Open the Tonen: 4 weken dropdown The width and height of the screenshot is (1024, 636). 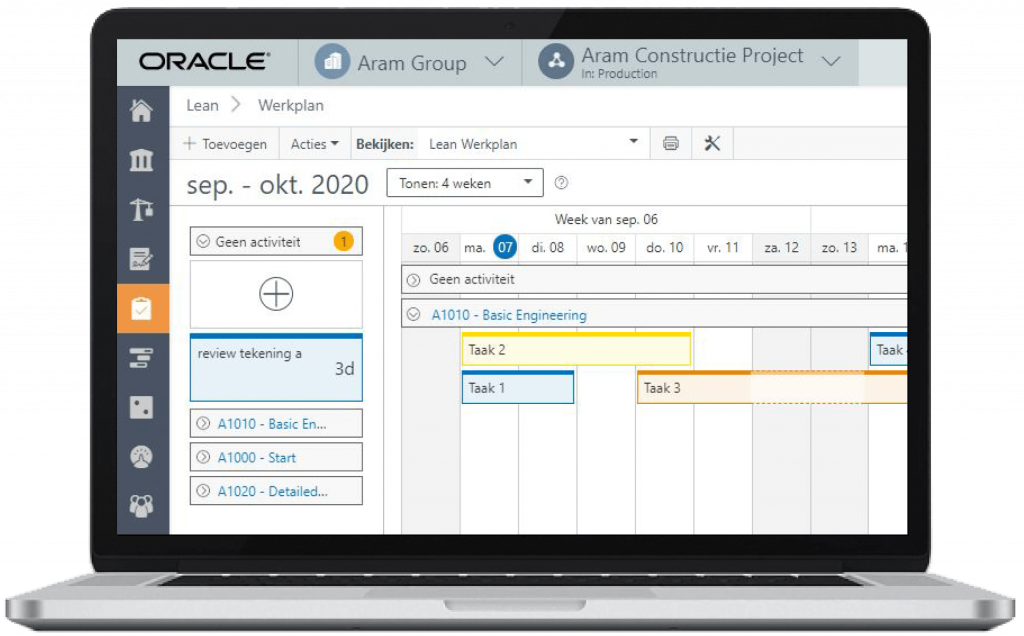click(x=465, y=183)
